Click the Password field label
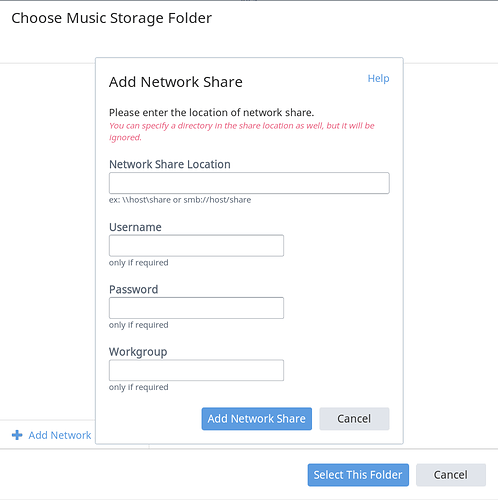This screenshot has width=498, height=500. [134, 289]
